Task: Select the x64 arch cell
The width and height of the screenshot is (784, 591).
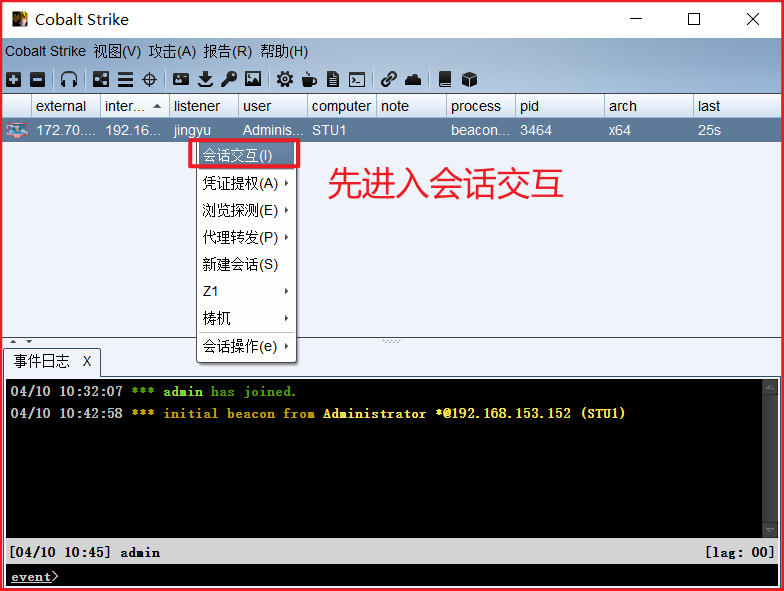Action: click(649, 130)
